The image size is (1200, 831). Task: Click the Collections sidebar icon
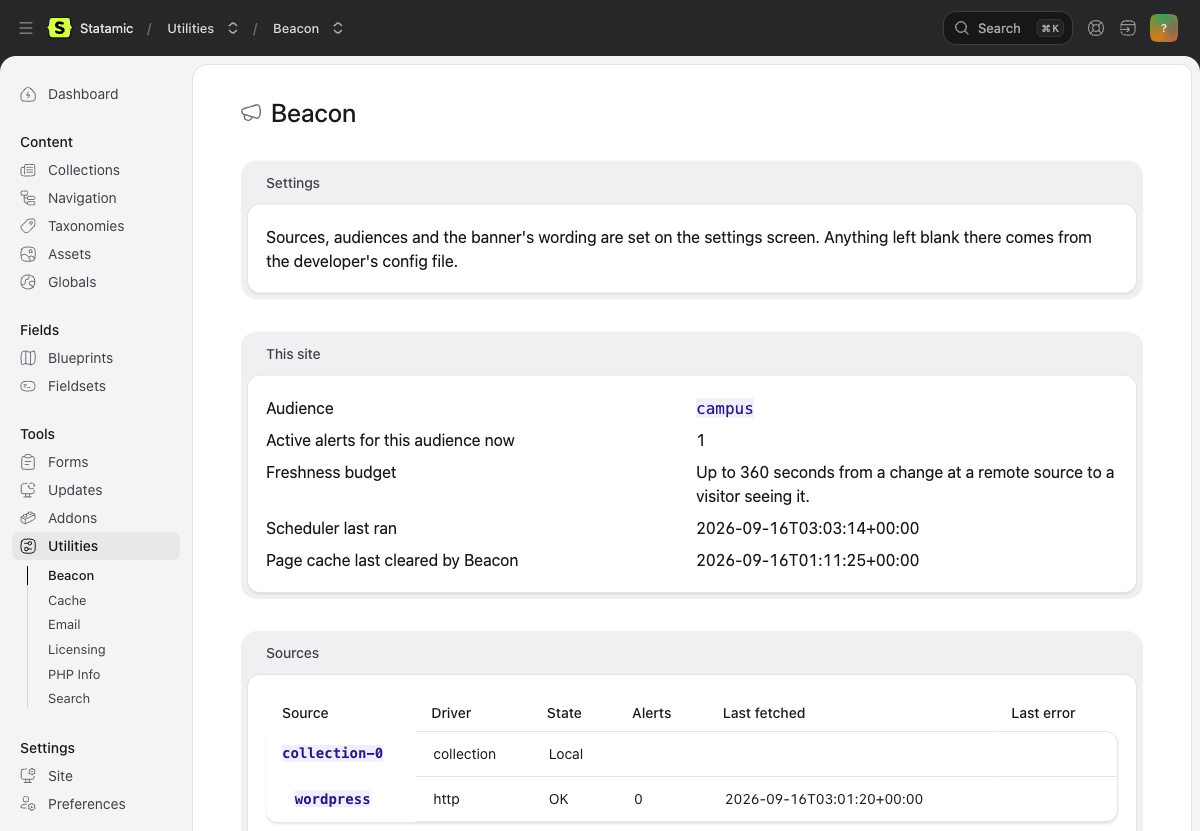[x=28, y=170]
